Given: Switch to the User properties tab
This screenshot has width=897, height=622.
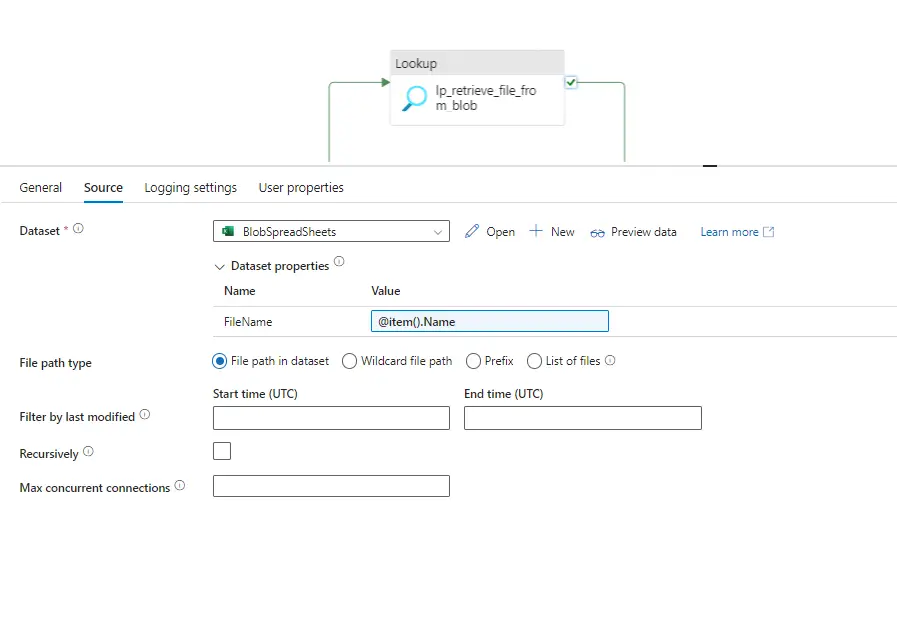Looking at the screenshot, I should click(x=300, y=187).
